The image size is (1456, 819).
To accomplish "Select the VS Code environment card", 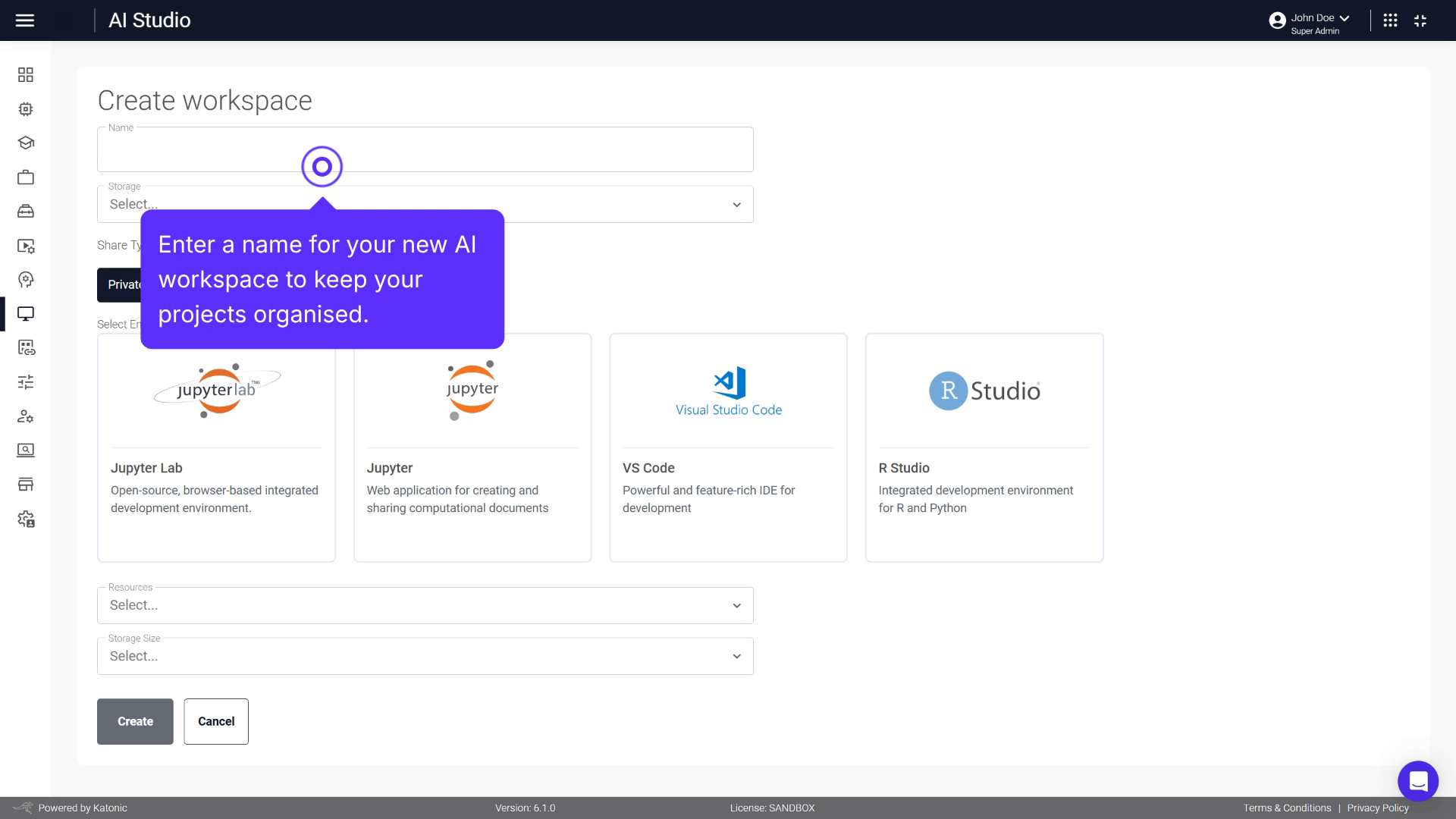I will click(728, 447).
